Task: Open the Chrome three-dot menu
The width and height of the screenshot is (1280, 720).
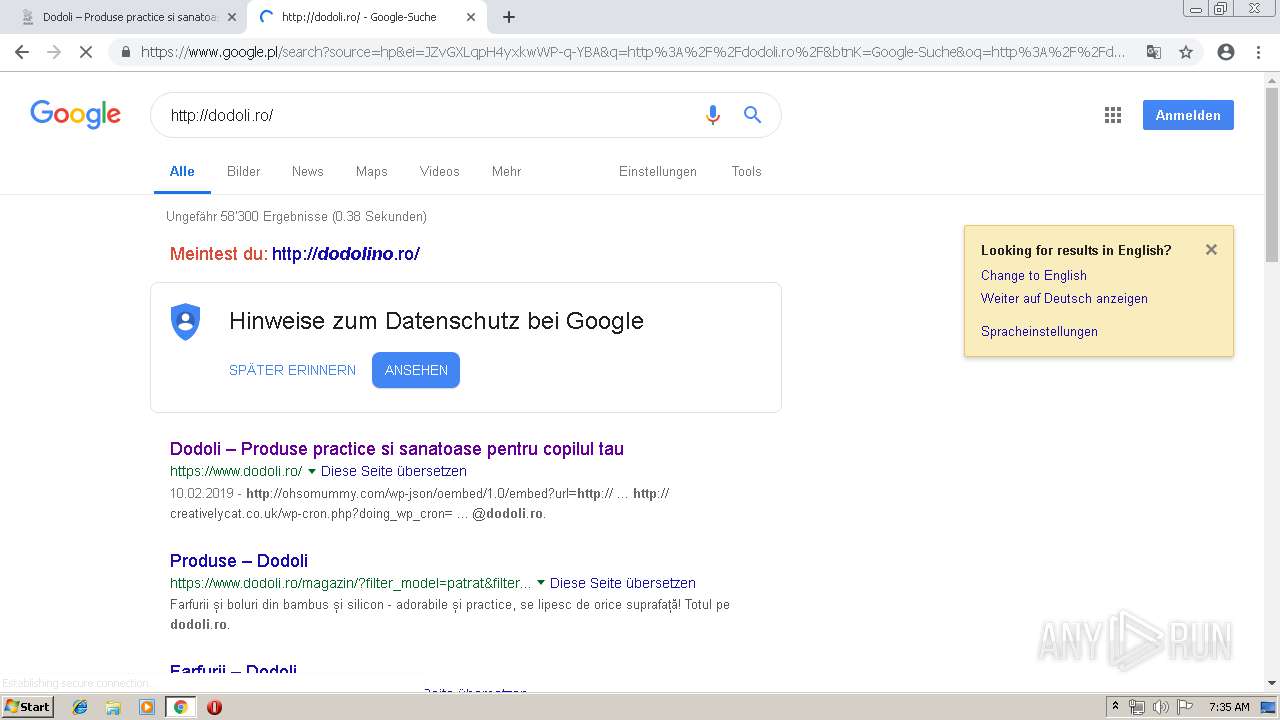Action: point(1258,52)
